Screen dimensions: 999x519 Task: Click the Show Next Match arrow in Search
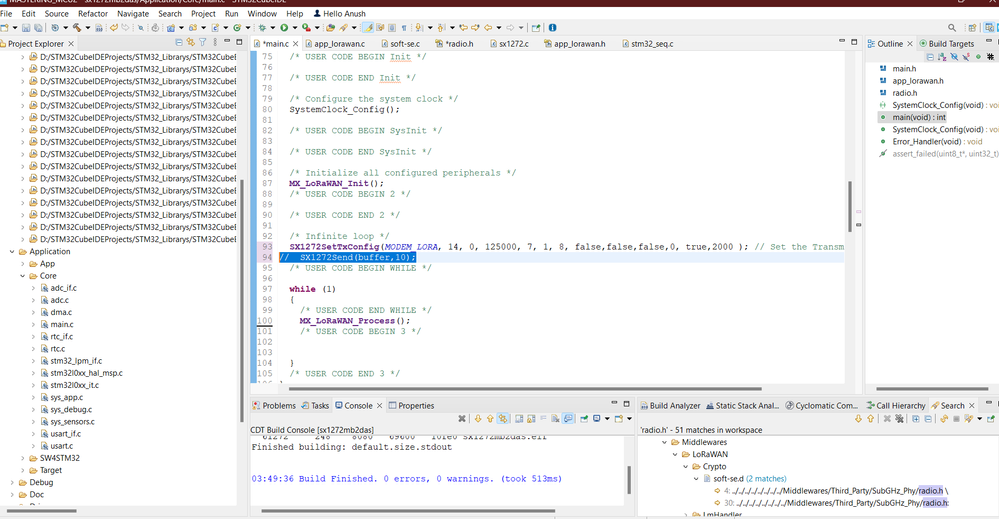(x=858, y=418)
